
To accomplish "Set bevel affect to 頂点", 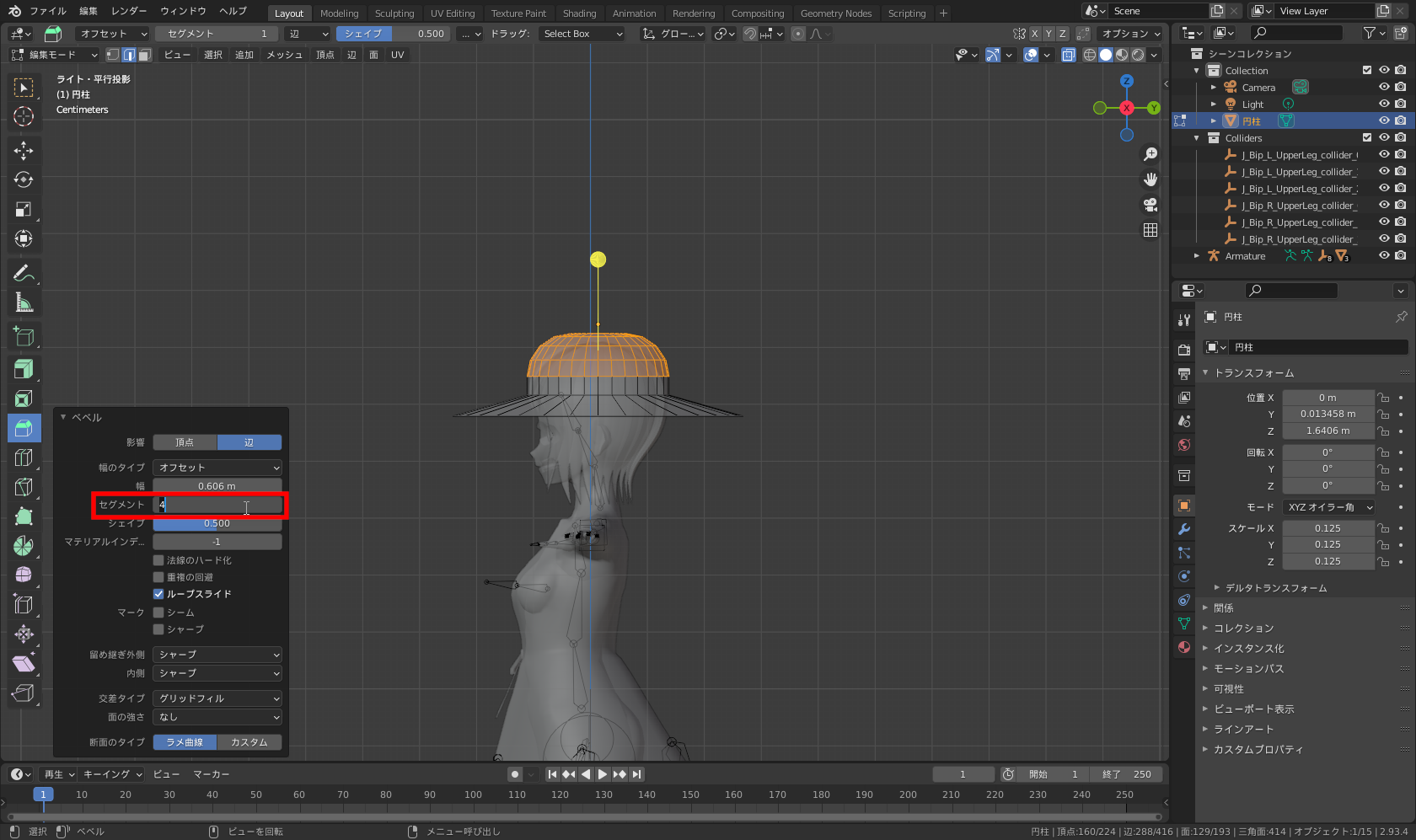I will tap(185, 442).
